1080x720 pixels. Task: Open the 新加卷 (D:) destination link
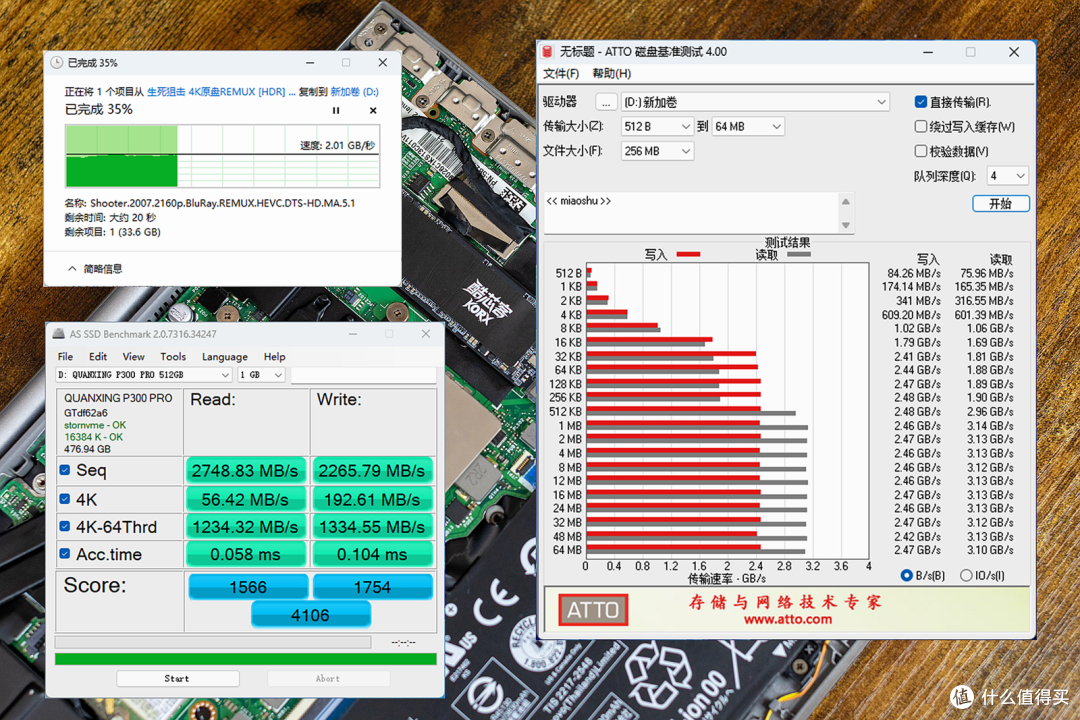355,92
